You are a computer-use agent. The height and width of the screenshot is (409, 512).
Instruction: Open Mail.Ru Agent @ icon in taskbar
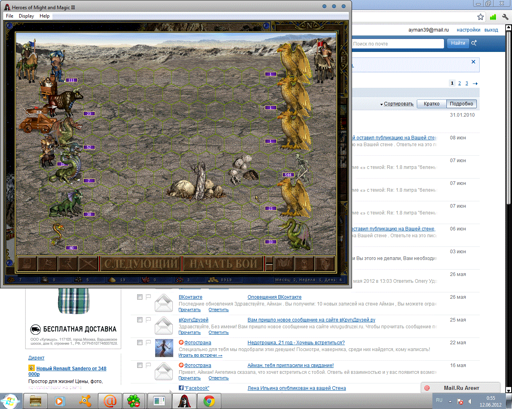point(110,401)
